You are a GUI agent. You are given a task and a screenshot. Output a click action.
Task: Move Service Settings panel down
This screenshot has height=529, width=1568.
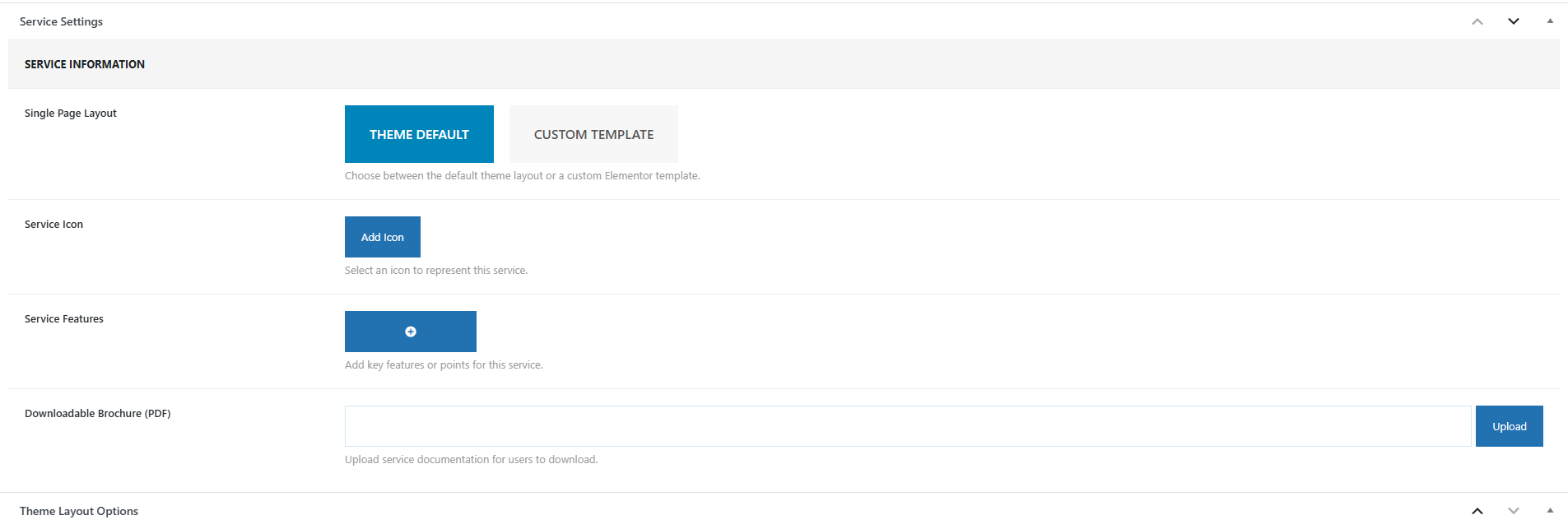click(x=1514, y=21)
